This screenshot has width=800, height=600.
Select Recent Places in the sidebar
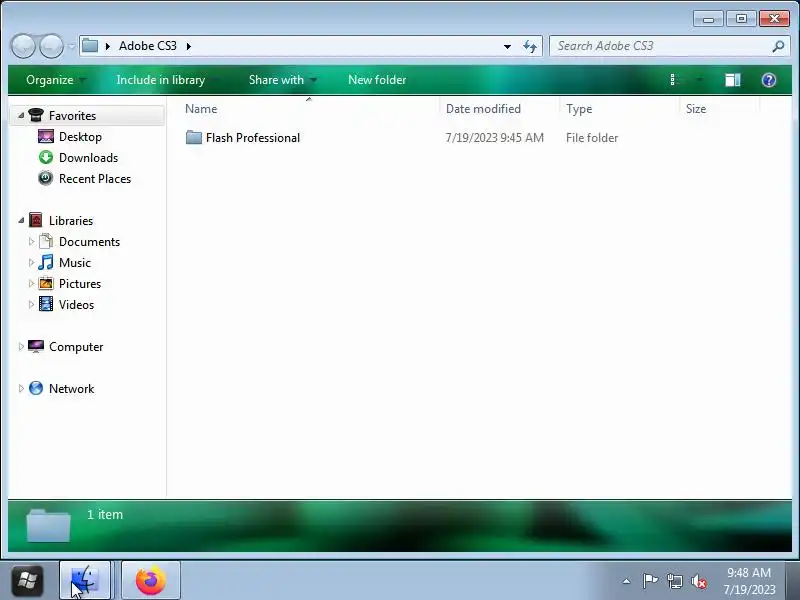point(95,179)
